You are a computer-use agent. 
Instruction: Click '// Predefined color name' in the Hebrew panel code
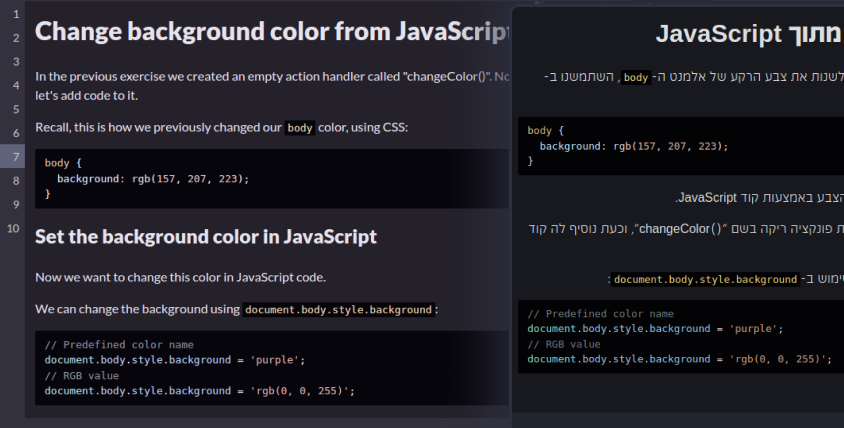tap(600, 314)
